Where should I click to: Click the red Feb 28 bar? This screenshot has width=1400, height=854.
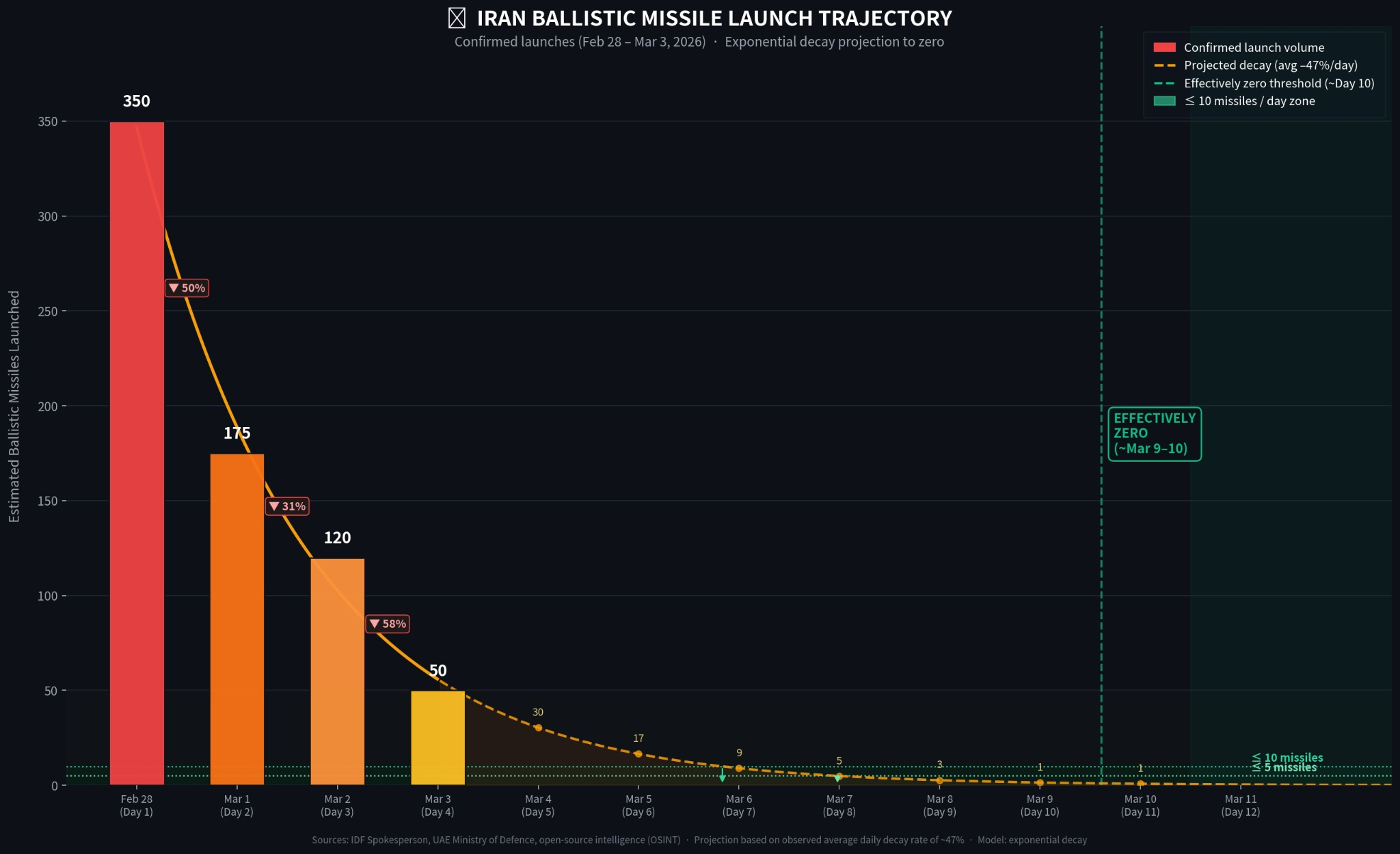(137, 451)
